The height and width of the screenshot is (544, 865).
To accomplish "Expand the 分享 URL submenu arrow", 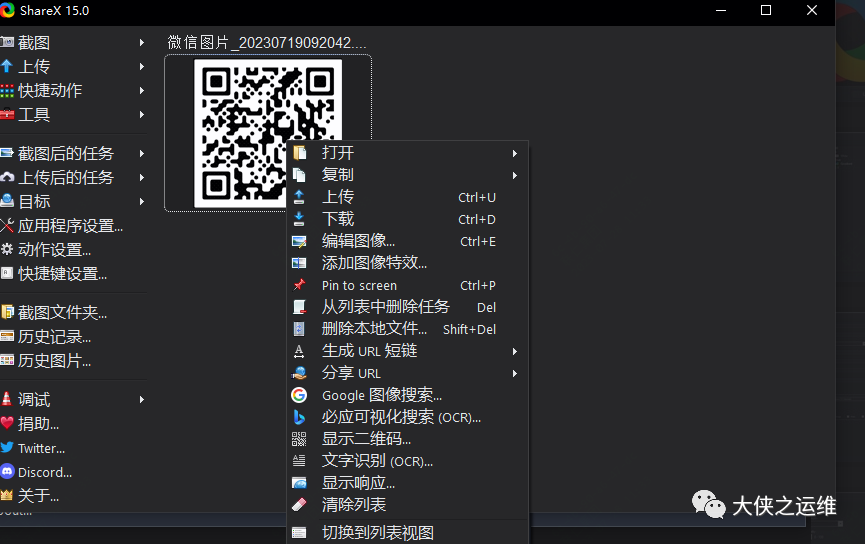I will coord(515,374).
